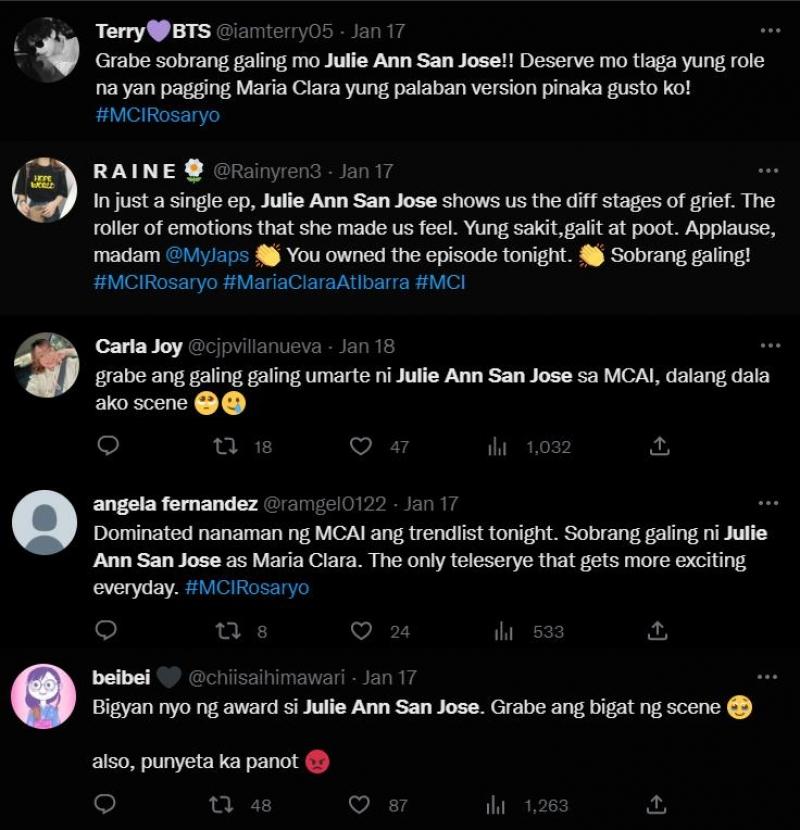Share Carla Joy's tweet
The height and width of the screenshot is (830, 800).
[659, 446]
